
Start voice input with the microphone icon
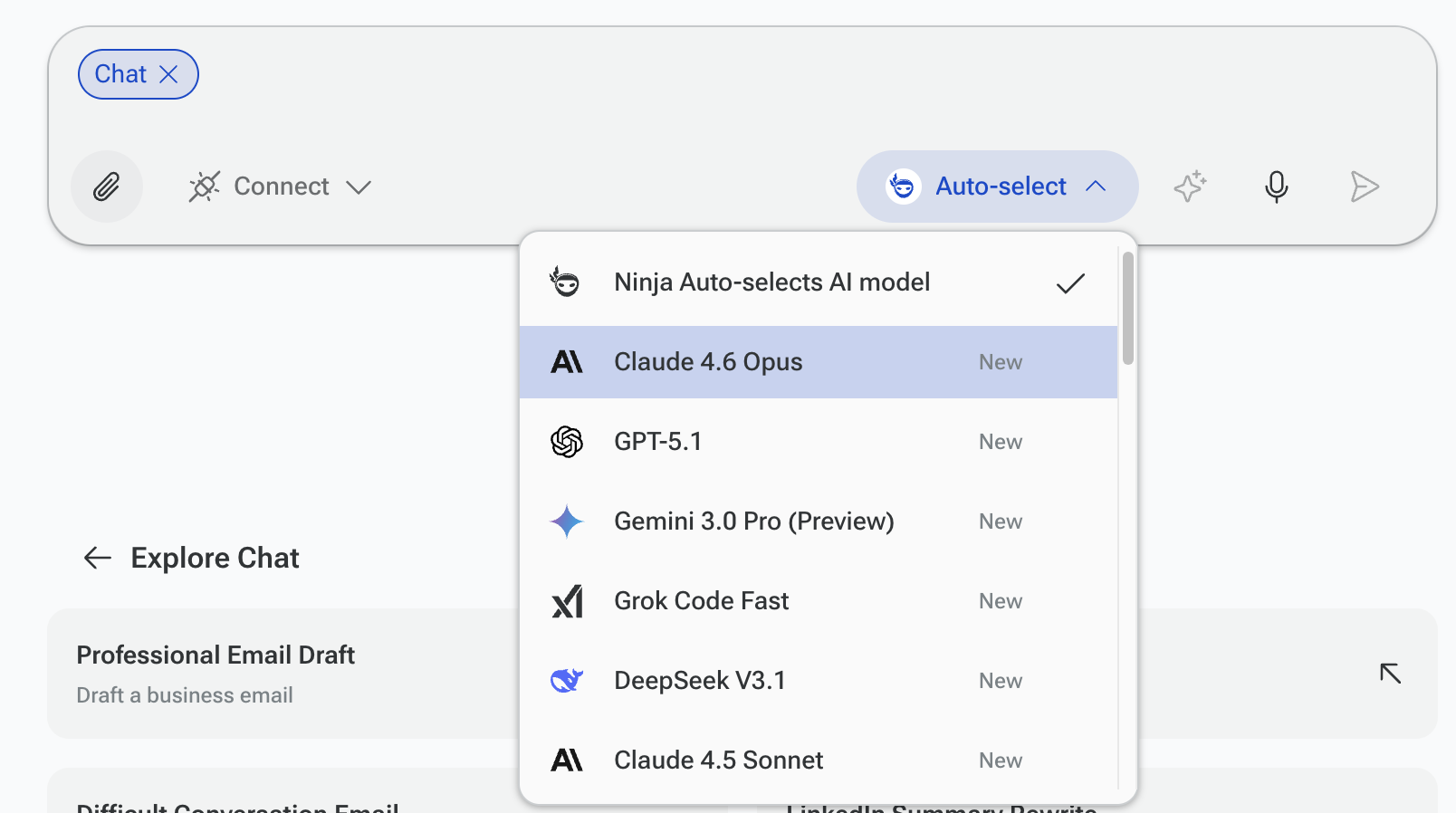point(1277,187)
